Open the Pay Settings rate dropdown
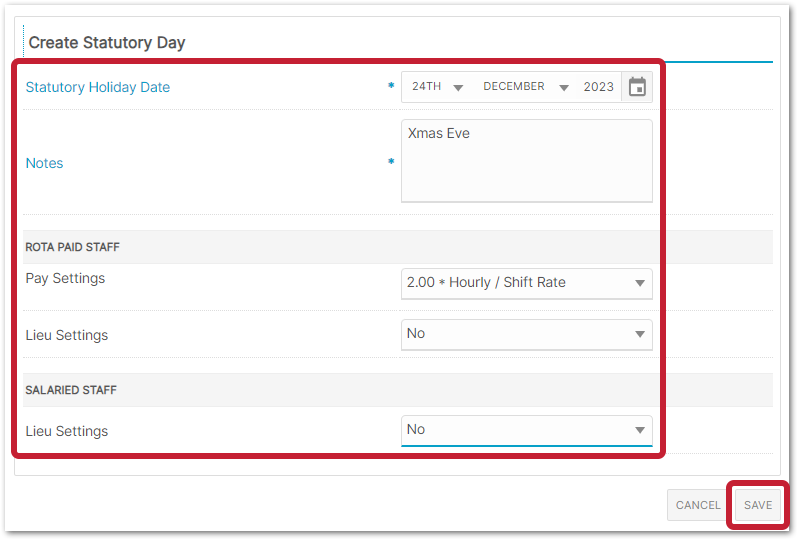The height and width of the screenshot is (540, 798). [527, 283]
